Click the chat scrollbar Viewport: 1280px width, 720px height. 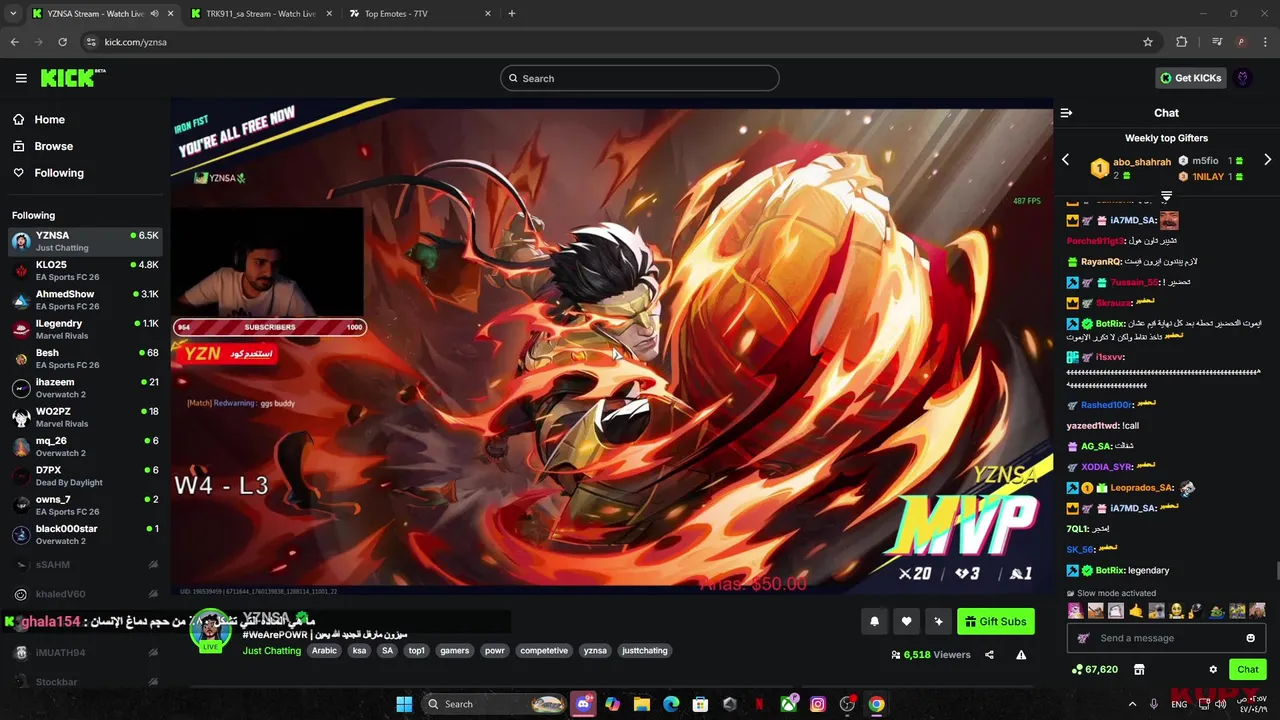pyautogui.click(x=1276, y=571)
